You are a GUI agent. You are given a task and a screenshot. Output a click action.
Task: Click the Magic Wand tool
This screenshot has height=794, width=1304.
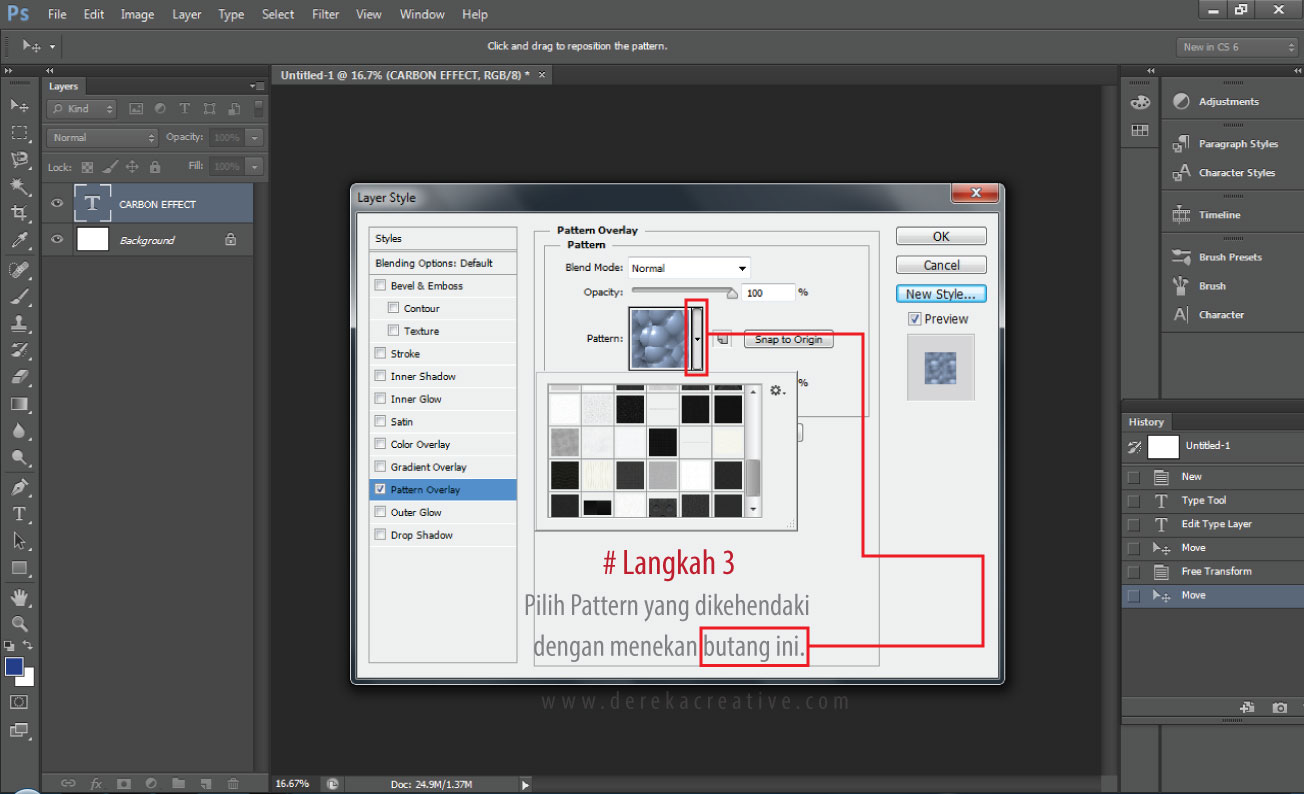[19, 187]
